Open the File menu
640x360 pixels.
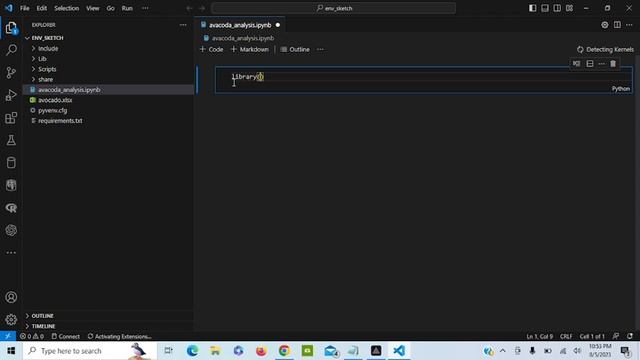pos(24,8)
